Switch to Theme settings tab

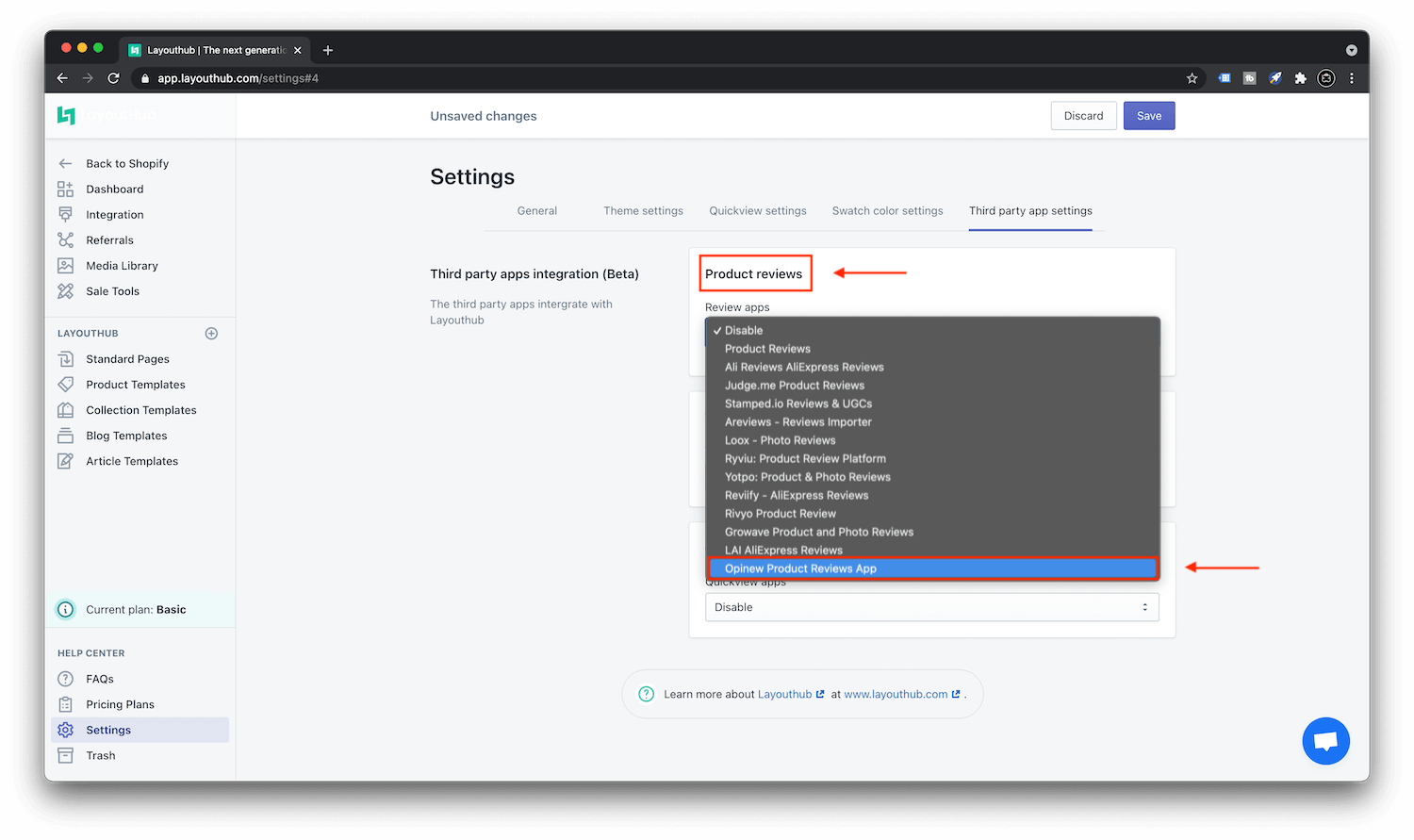coord(644,211)
